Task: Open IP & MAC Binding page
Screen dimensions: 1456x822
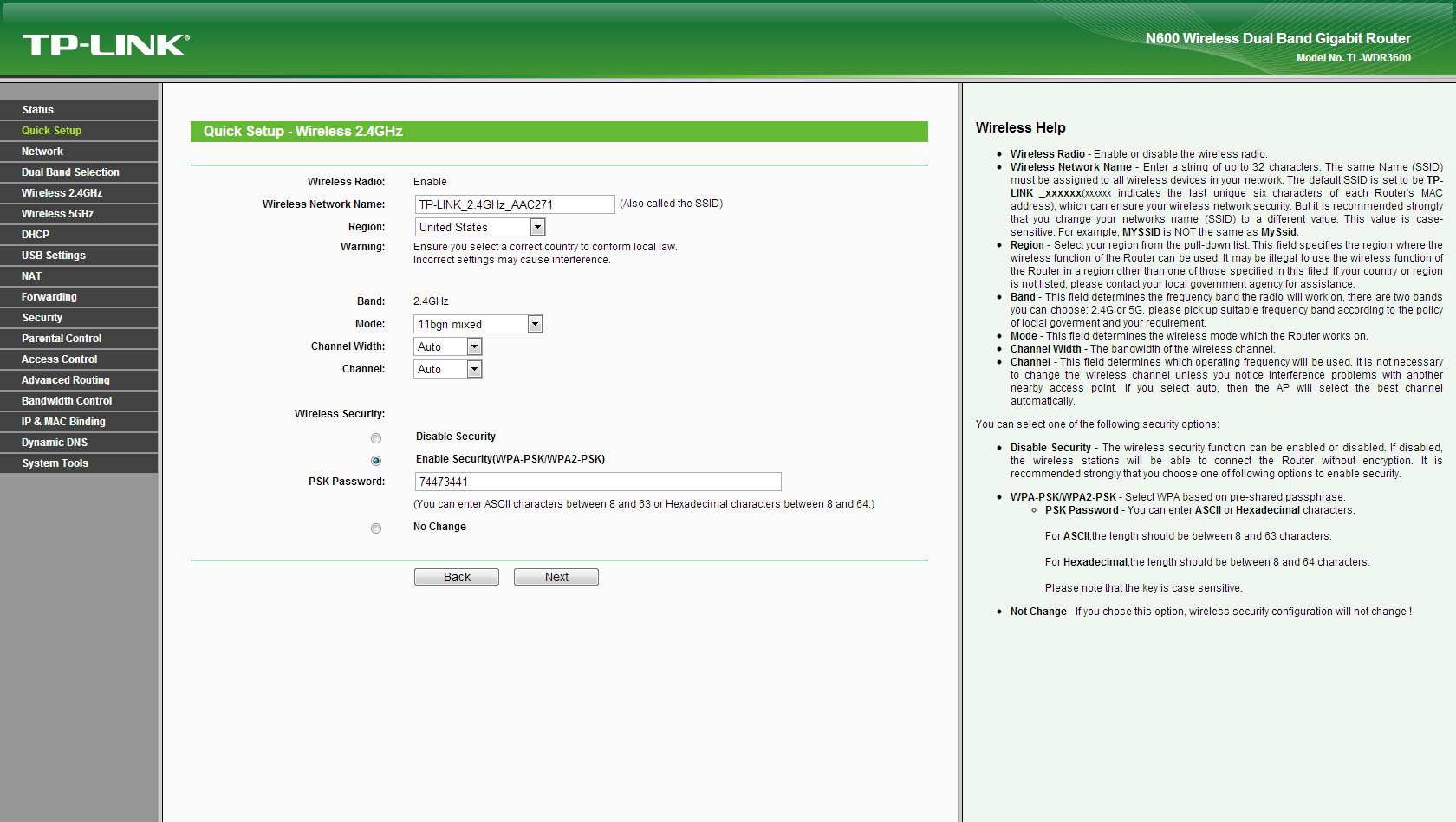Action: pos(79,422)
